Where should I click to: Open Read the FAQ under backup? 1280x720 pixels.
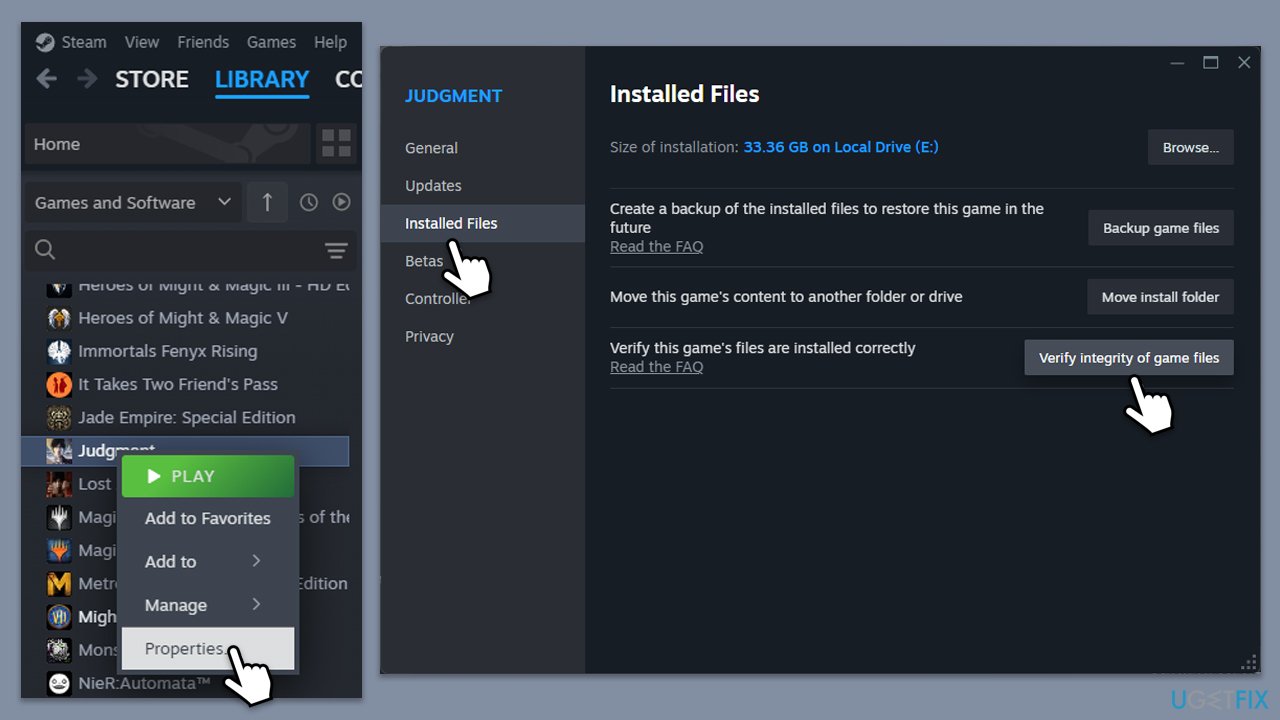tap(656, 247)
